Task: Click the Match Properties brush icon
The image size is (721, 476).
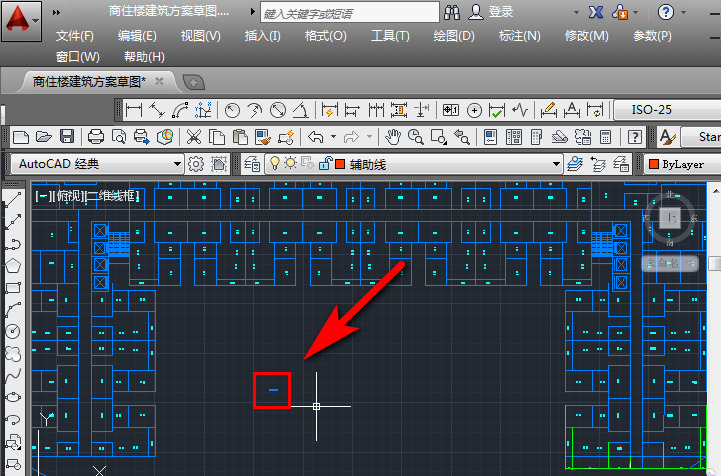Action: (x=263, y=137)
